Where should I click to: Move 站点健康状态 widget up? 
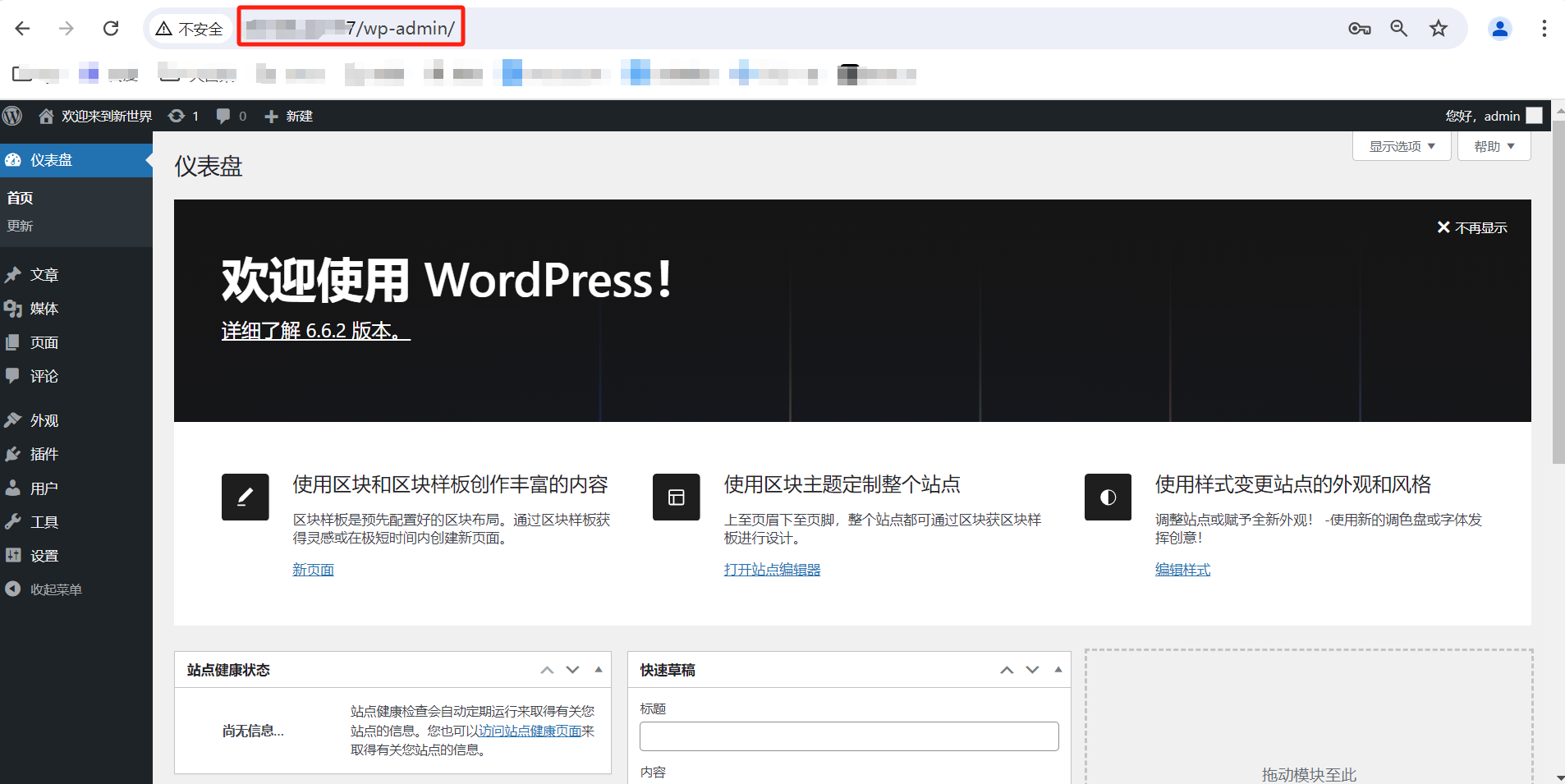(547, 670)
